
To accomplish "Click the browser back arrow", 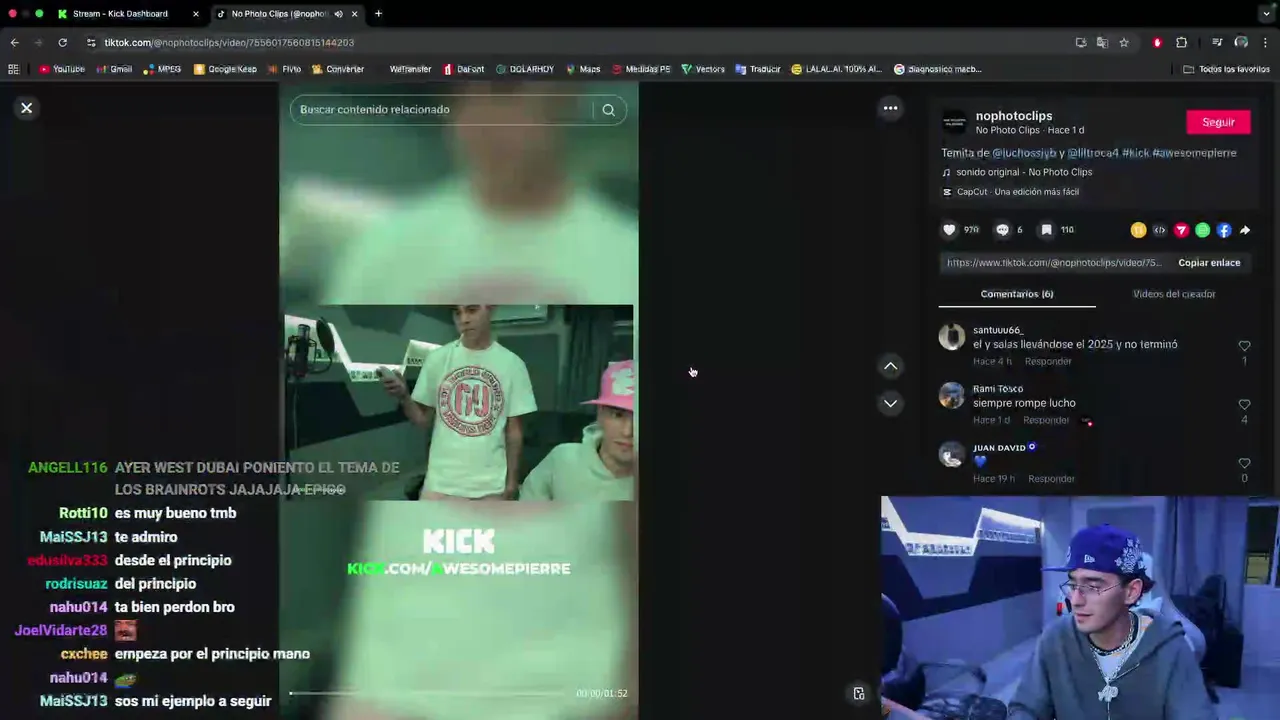I will pyautogui.click(x=14, y=43).
